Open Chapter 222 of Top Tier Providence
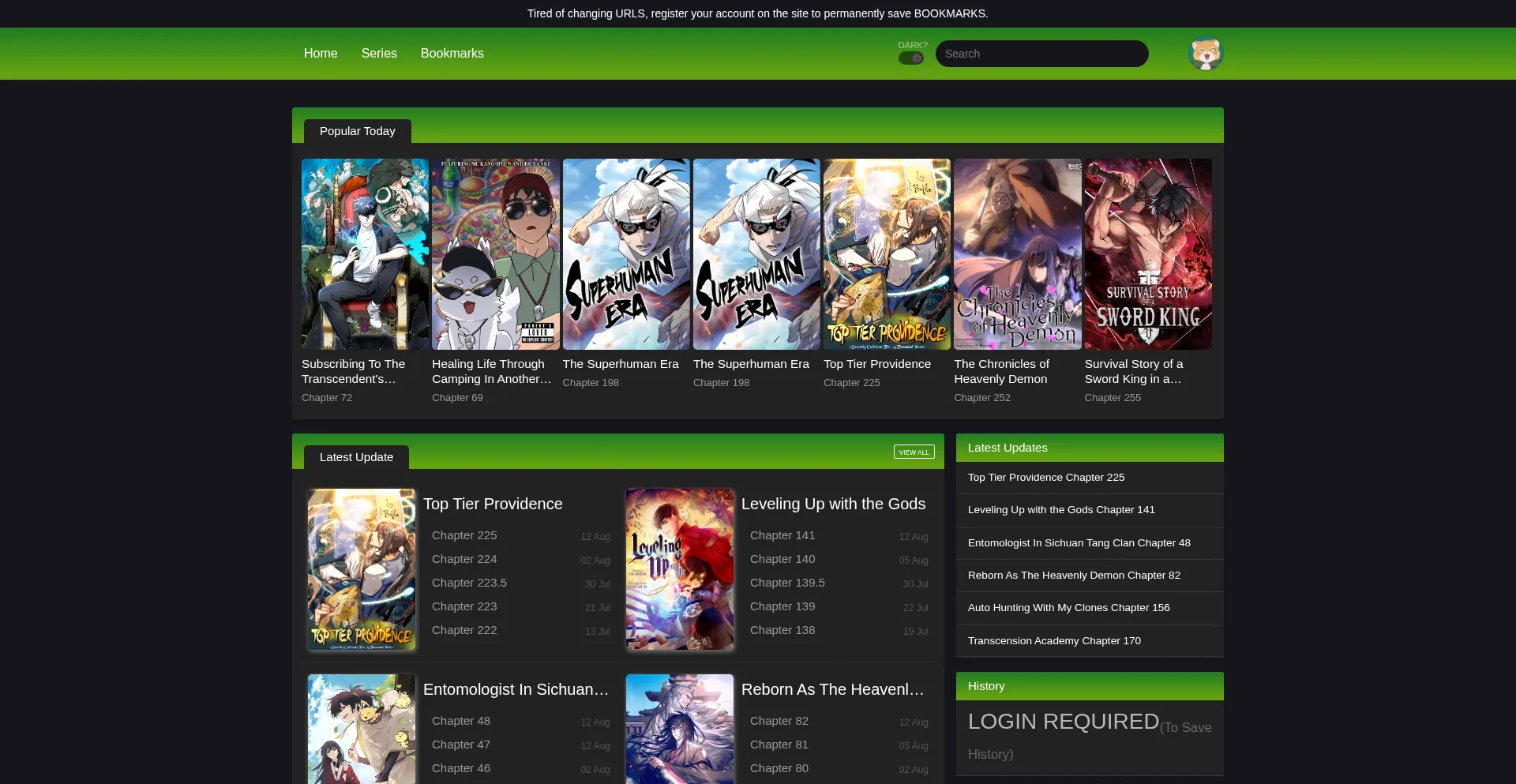Viewport: 1516px width, 784px height. pyautogui.click(x=464, y=630)
